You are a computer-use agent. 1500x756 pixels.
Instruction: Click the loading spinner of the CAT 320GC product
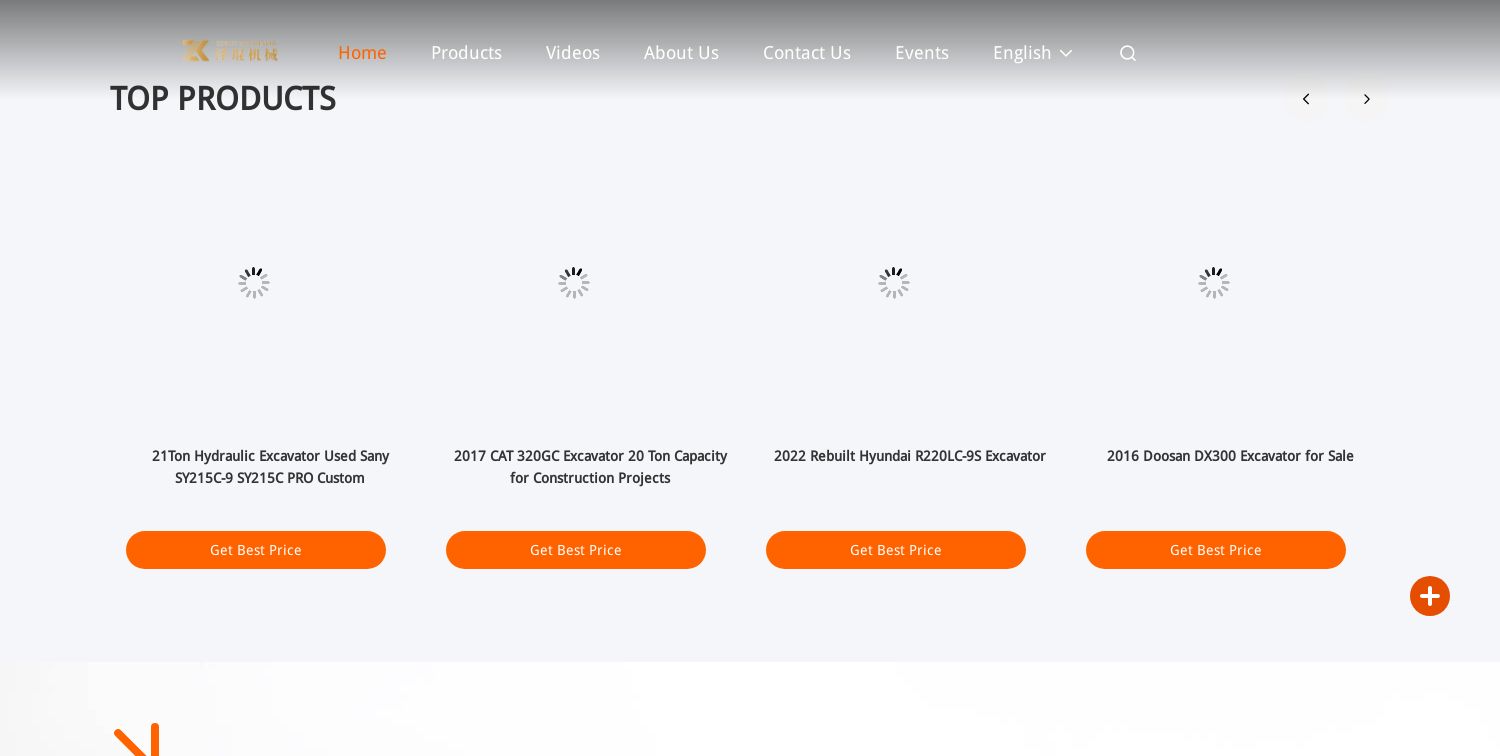[x=574, y=283]
